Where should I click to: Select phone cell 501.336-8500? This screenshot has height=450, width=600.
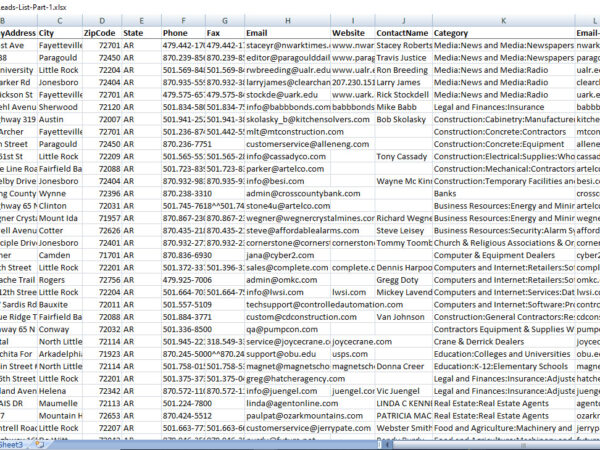pyautogui.click(x=183, y=329)
